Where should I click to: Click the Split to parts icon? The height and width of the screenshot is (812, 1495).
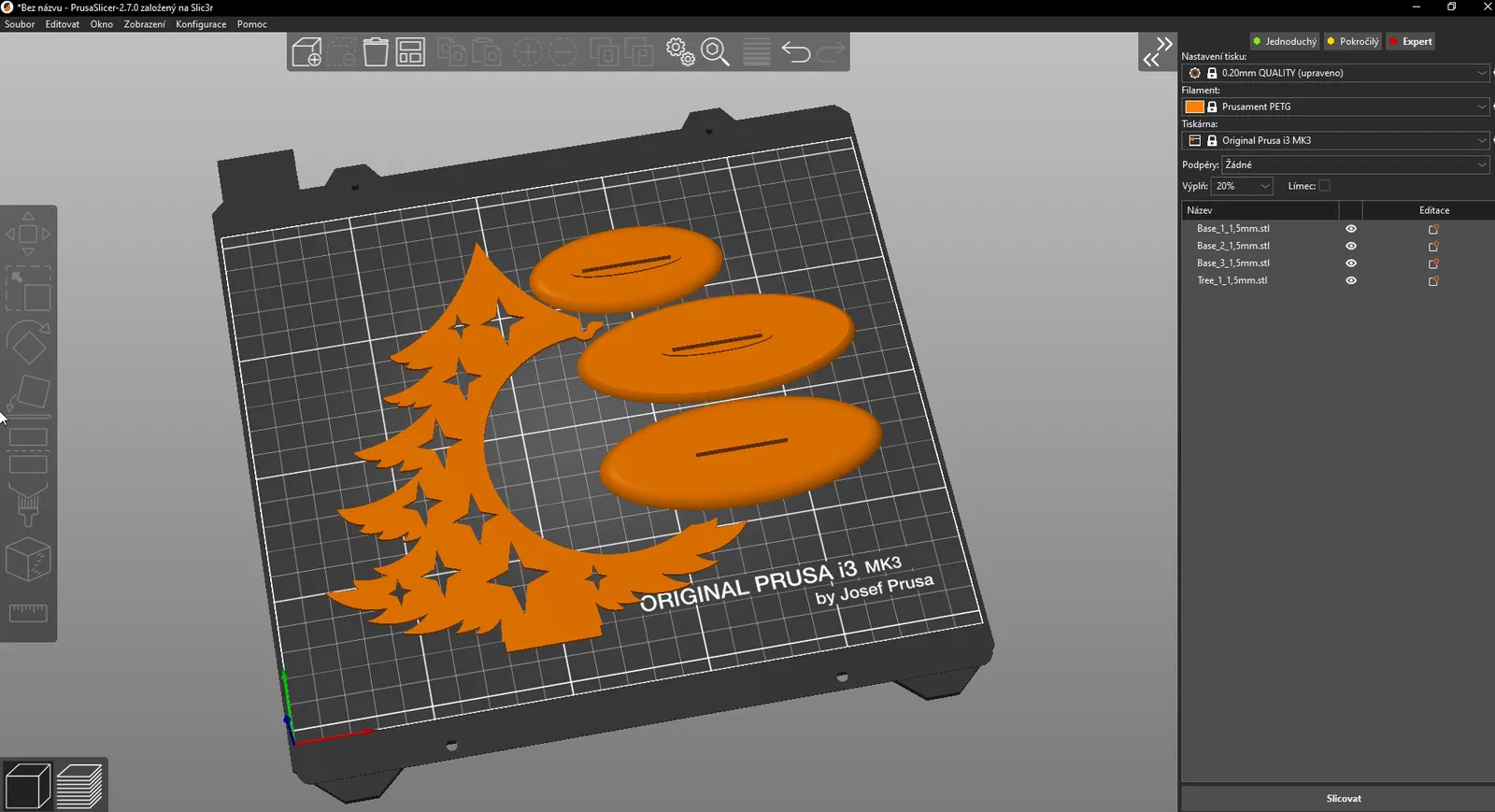[x=639, y=52]
